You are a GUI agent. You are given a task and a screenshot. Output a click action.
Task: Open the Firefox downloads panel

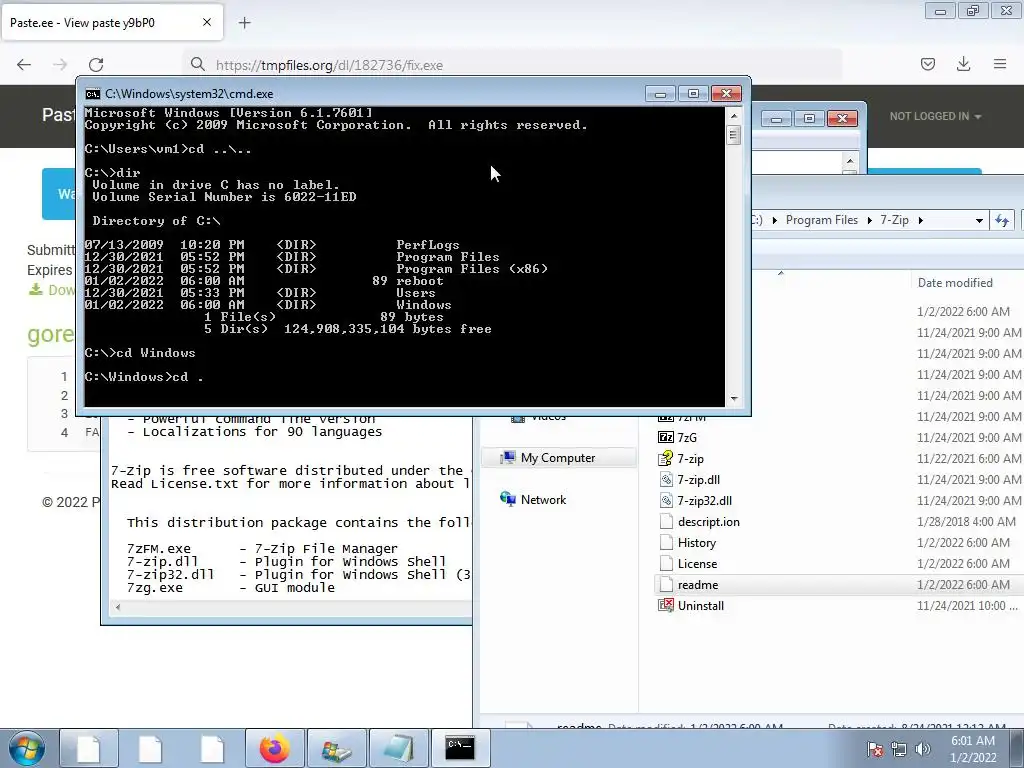click(x=963, y=64)
